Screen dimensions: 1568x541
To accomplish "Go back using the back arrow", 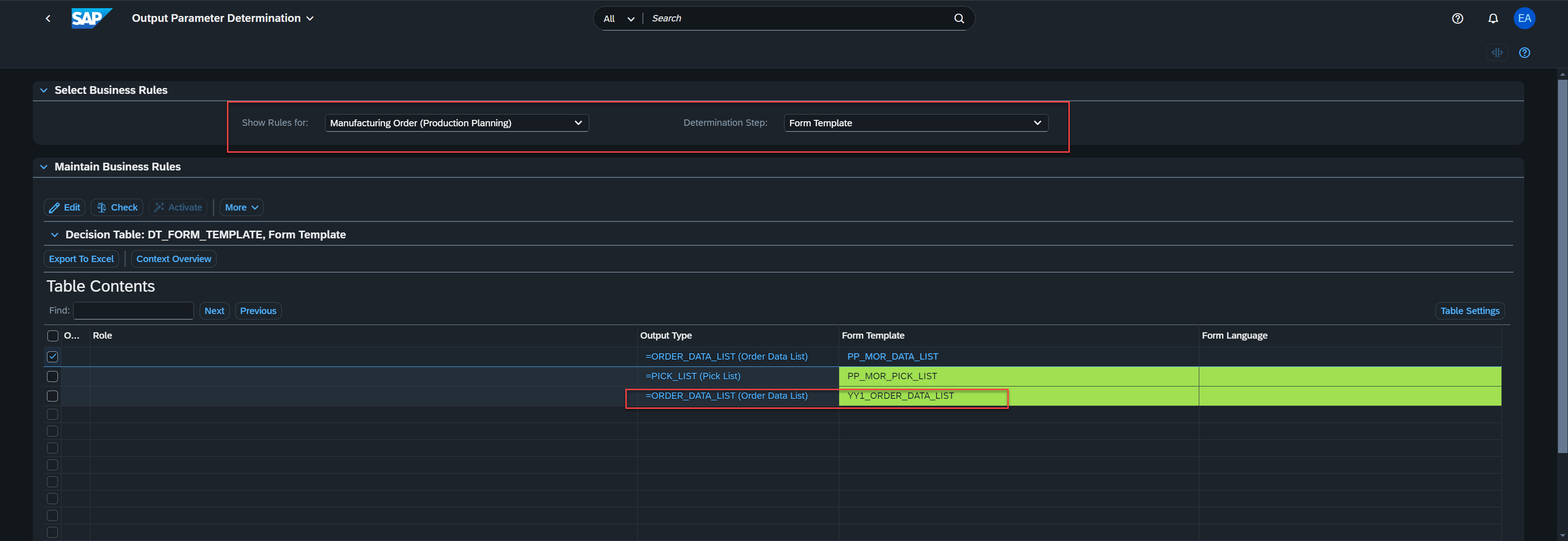I will tap(48, 18).
